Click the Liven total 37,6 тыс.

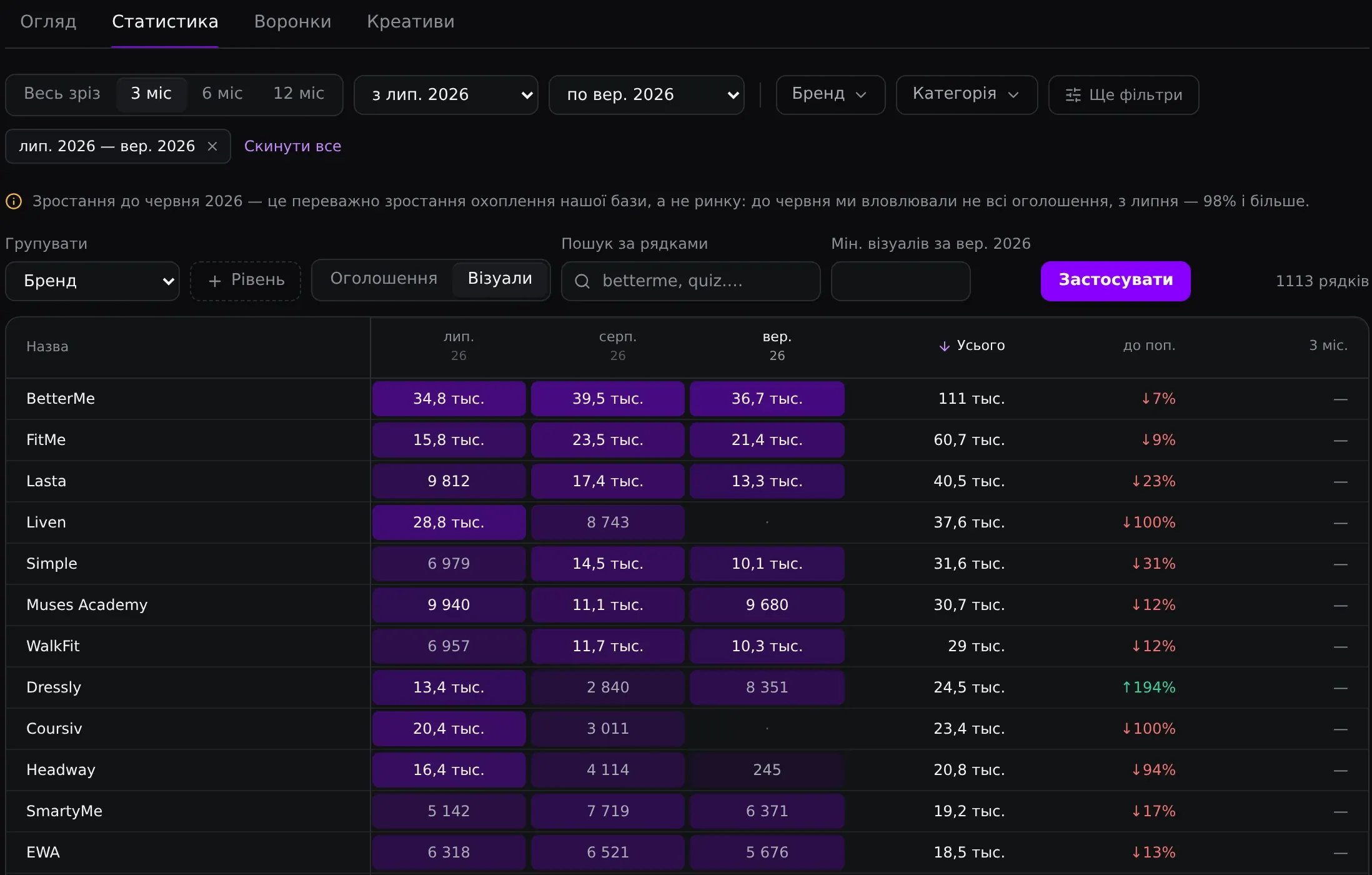point(969,522)
